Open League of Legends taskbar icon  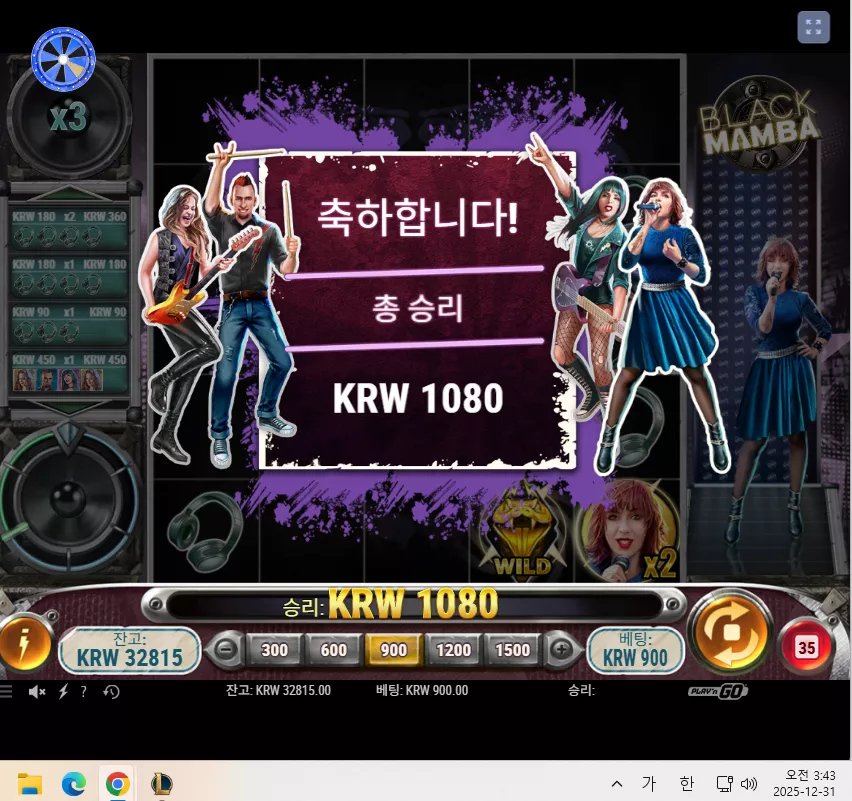pos(161,784)
